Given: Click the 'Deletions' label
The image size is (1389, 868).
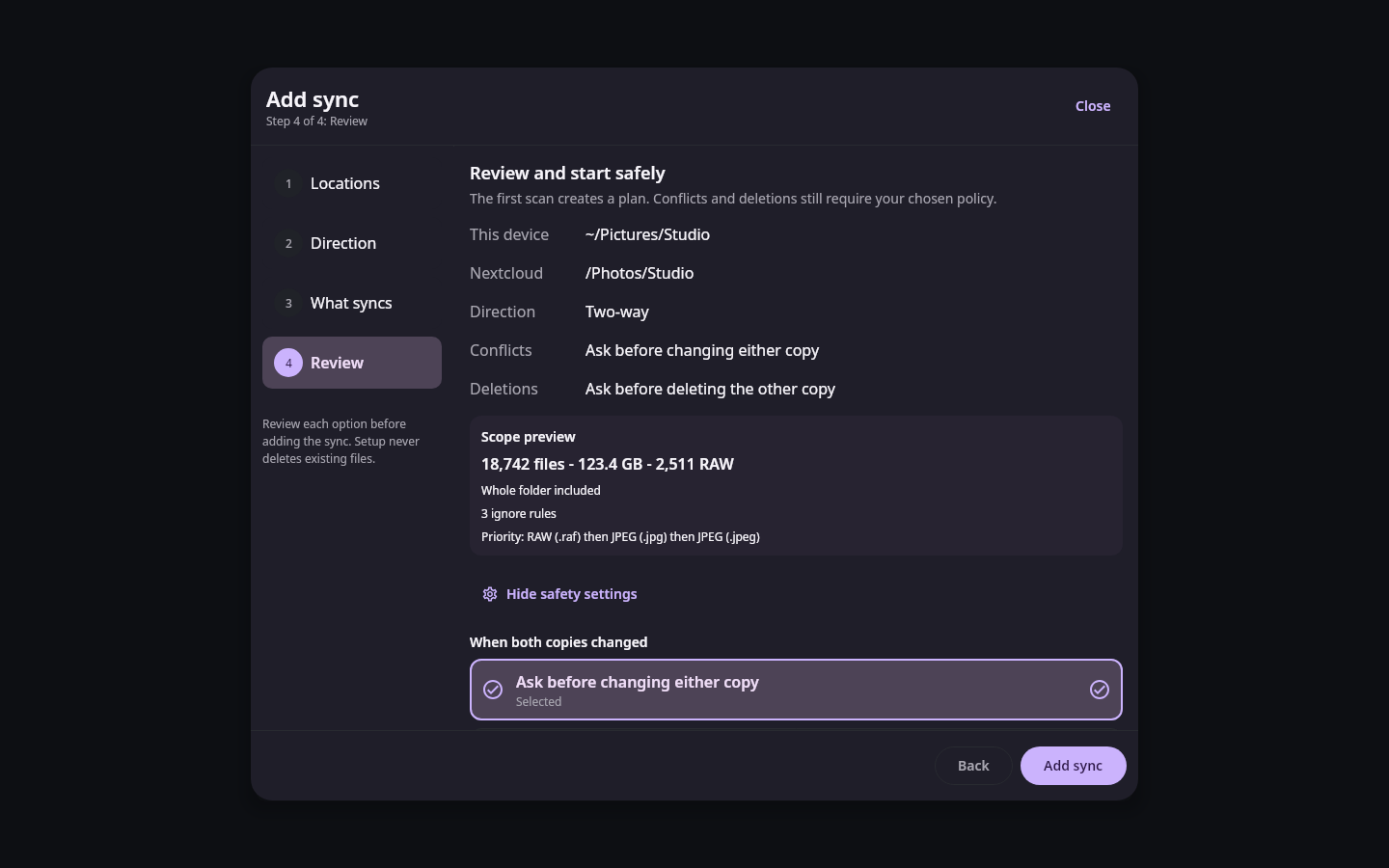Looking at the screenshot, I should (504, 389).
